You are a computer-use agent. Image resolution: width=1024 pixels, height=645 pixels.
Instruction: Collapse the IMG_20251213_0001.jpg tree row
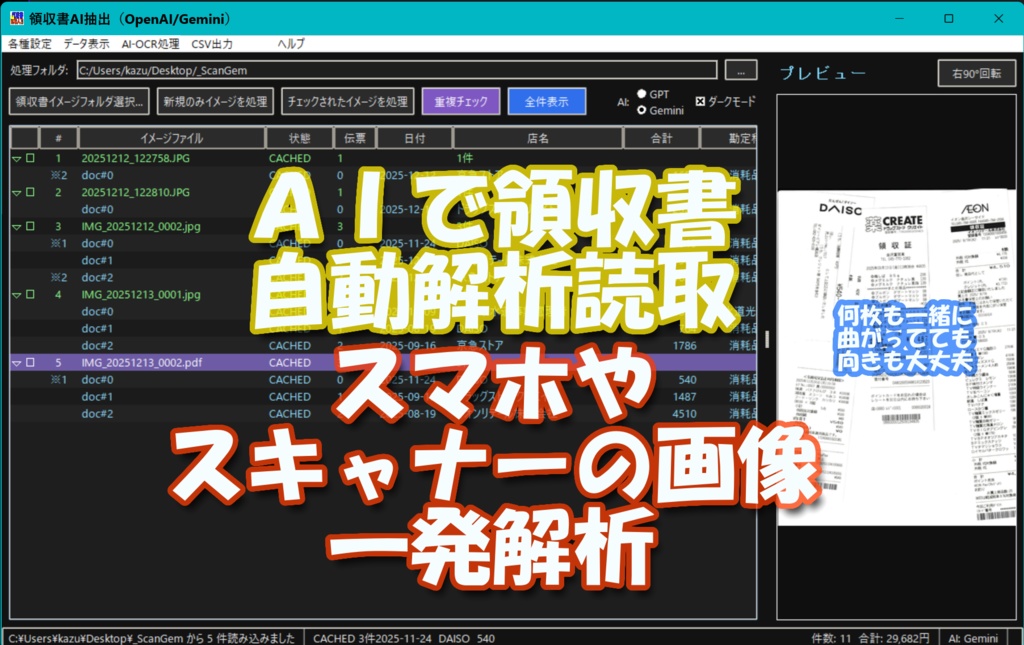tap(14, 294)
